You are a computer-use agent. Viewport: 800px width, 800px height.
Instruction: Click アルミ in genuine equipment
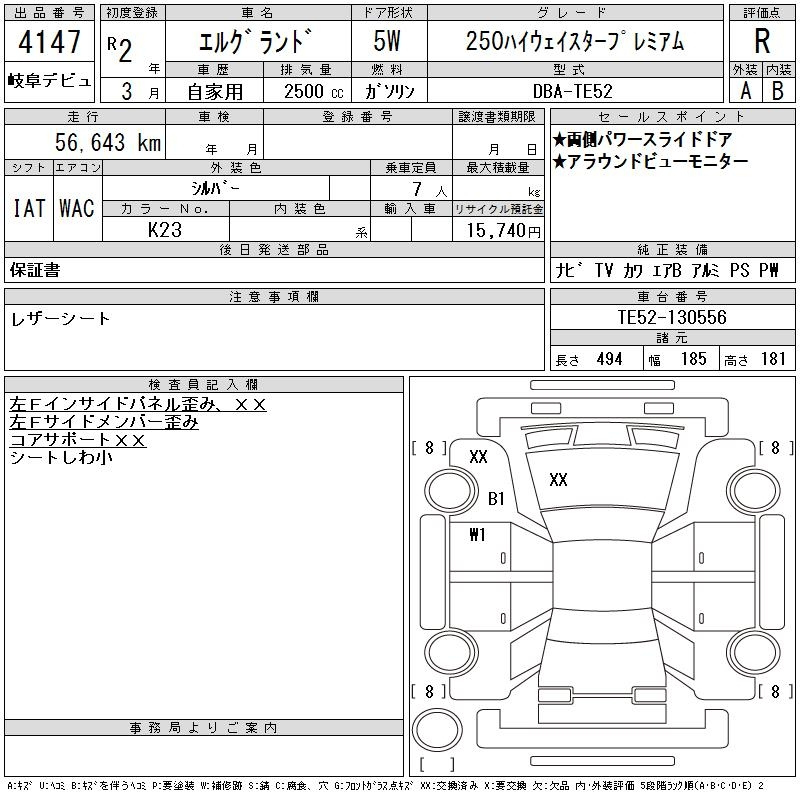[705, 270]
